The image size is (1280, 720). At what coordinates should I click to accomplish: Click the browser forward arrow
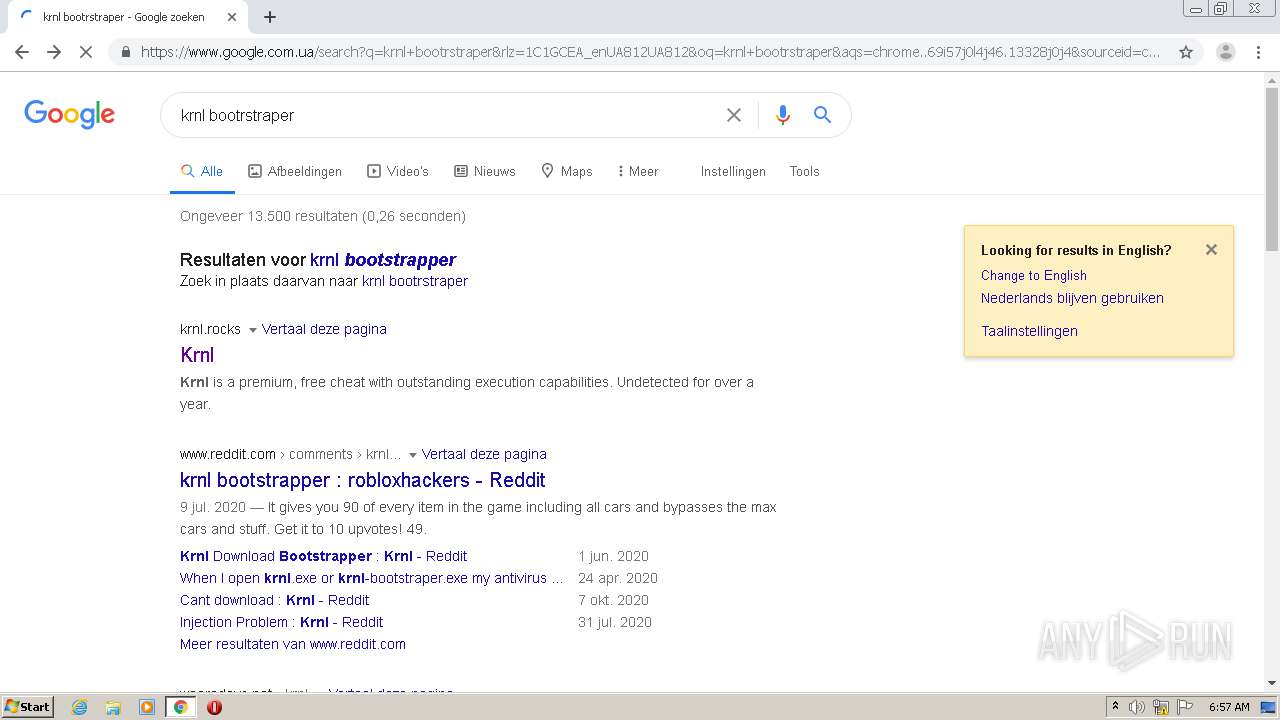[x=54, y=52]
